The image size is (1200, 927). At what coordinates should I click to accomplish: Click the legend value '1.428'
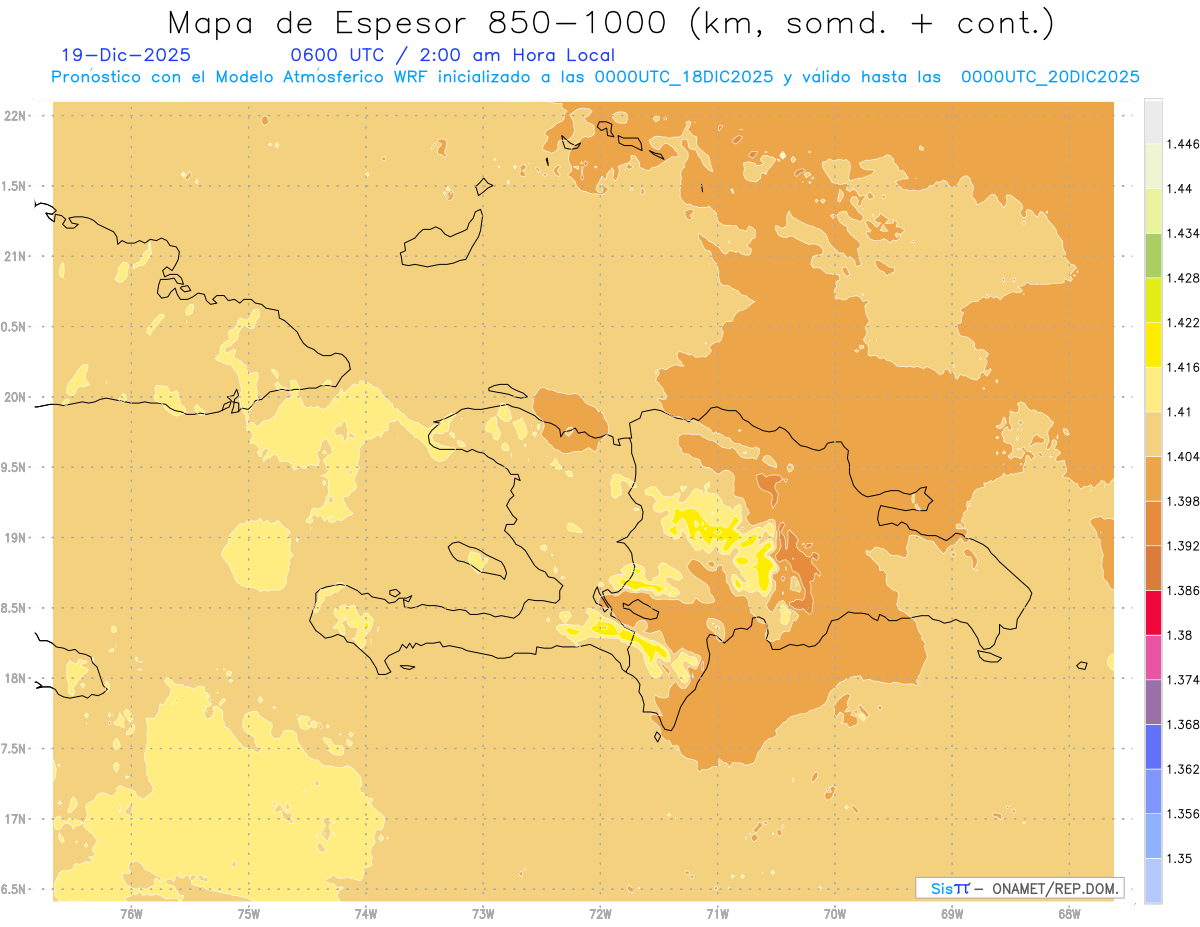click(1183, 278)
